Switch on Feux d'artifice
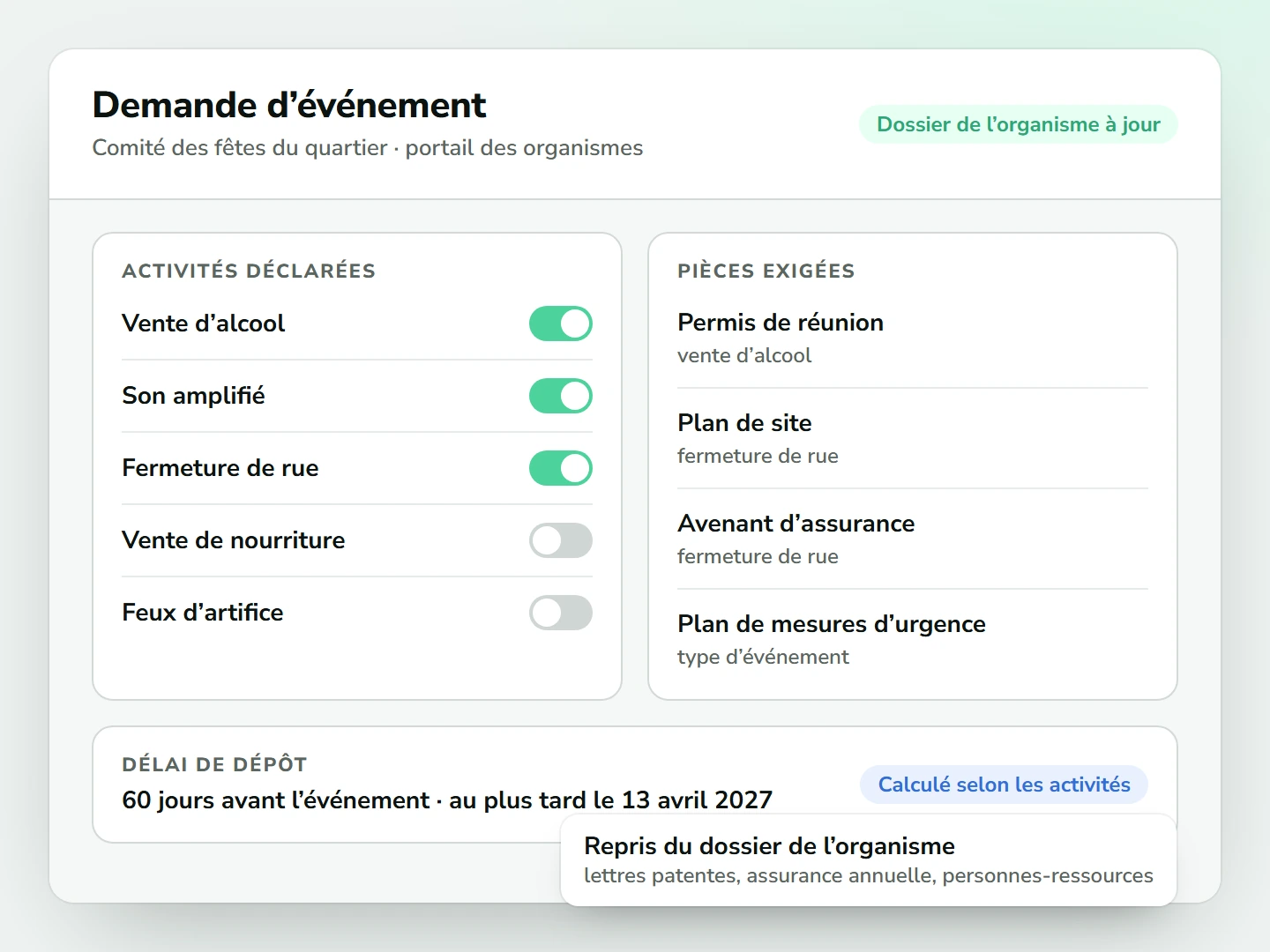Image resolution: width=1270 pixels, height=952 pixels. (x=561, y=613)
